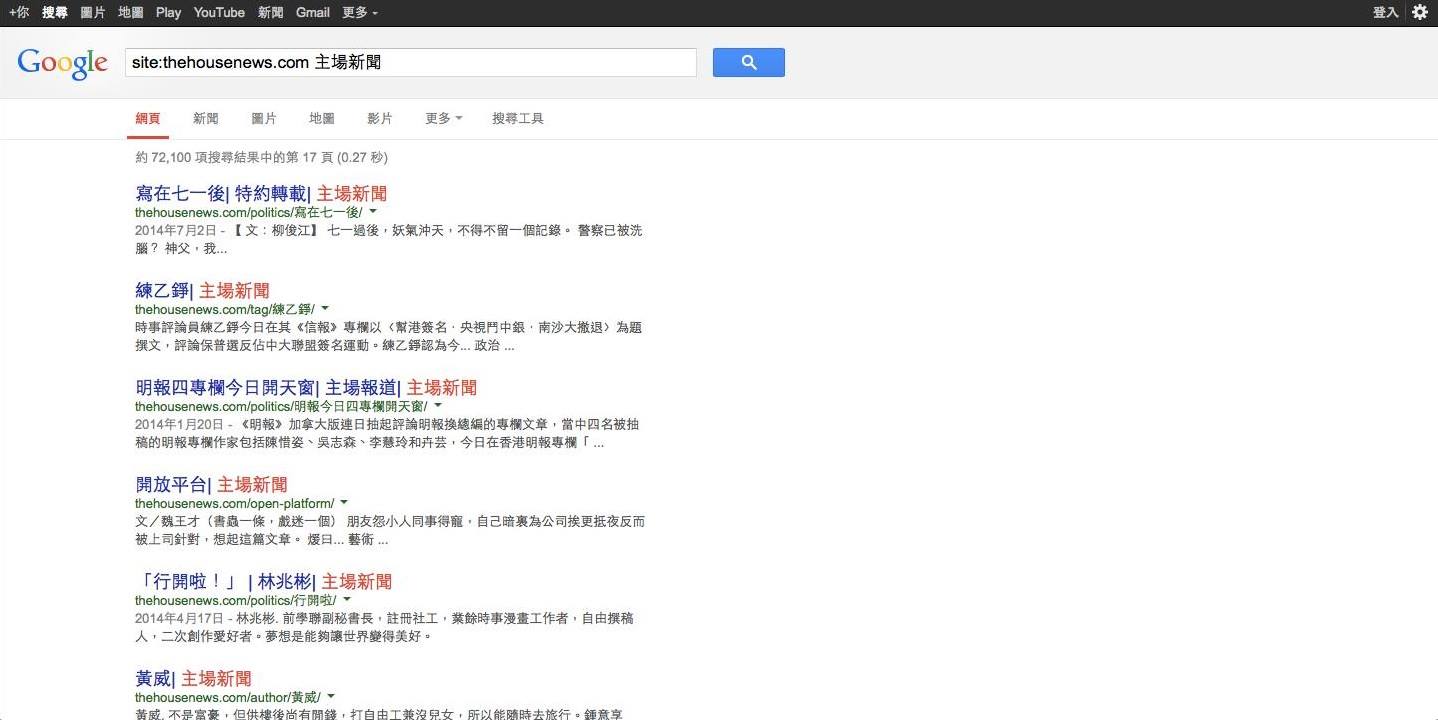Click snippet starting 文／魏王才
The width and height of the screenshot is (1438, 720).
point(390,530)
